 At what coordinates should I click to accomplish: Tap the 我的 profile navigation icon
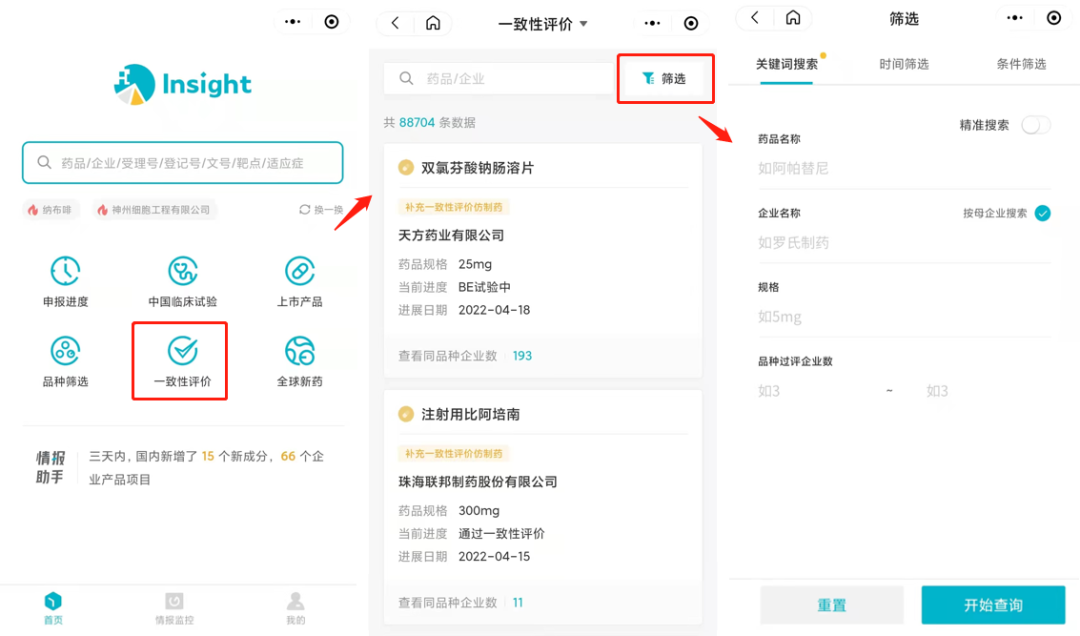tap(295, 601)
